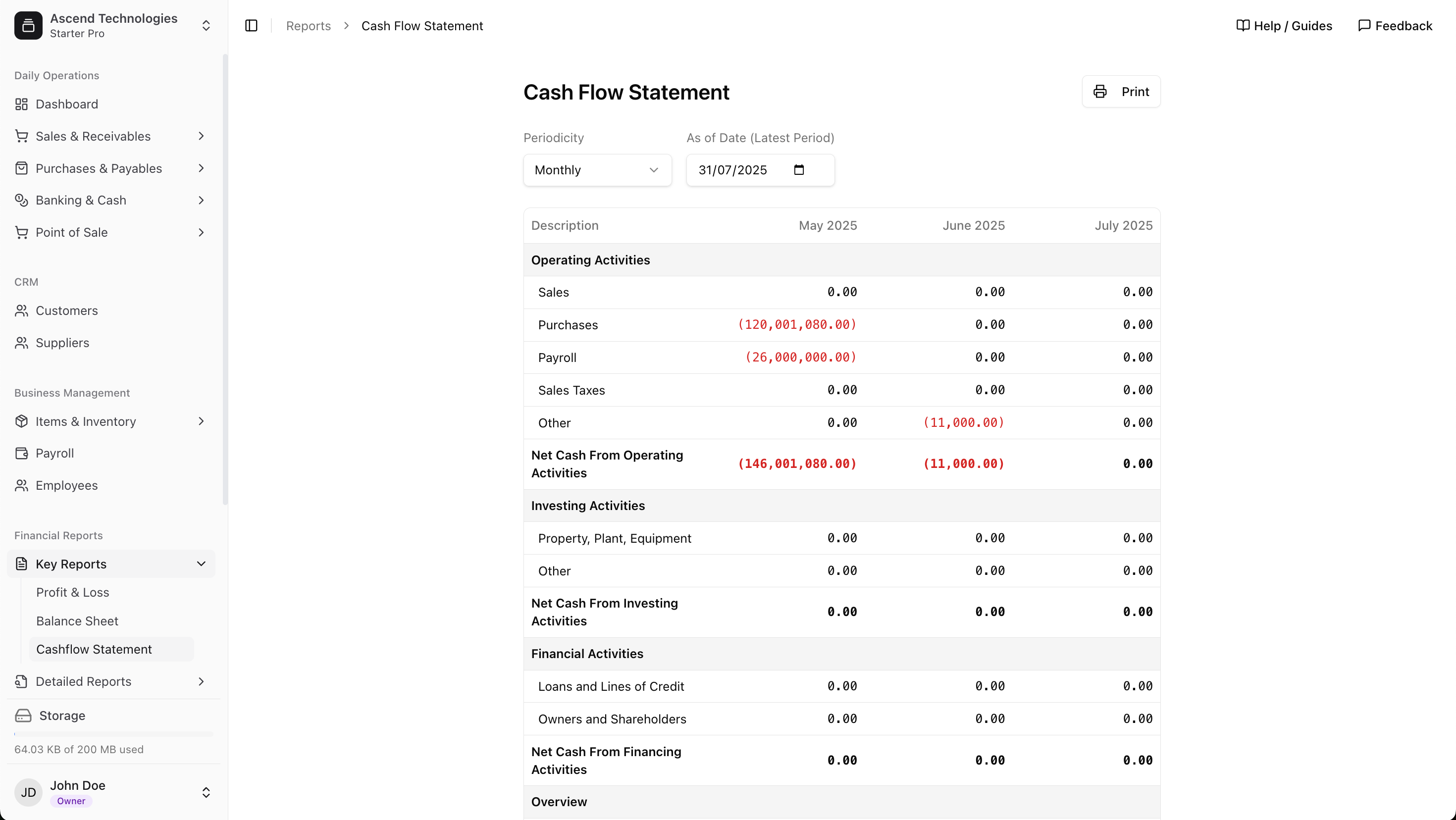Expand Detailed Reports chevron
This screenshot has height=820, width=1456.
(x=201, y=681)
